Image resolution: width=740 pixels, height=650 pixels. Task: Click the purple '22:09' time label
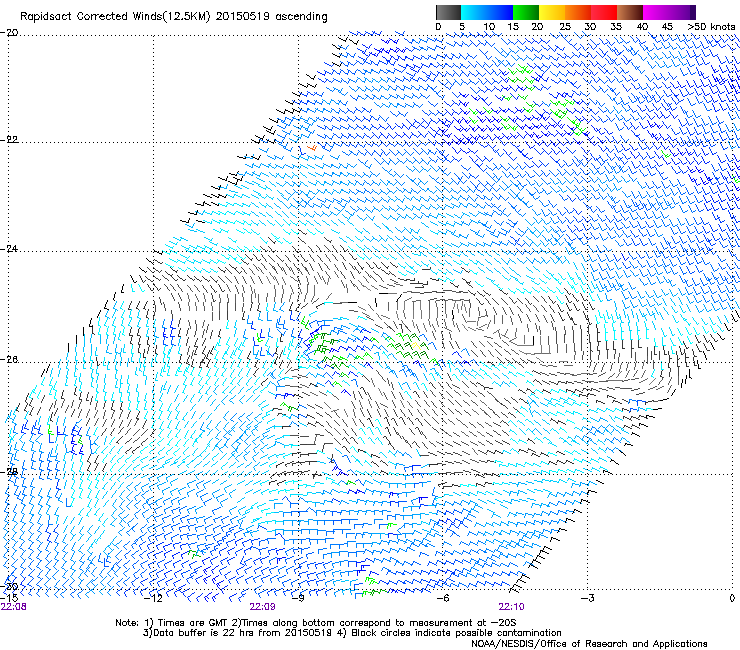pos(262,607)
